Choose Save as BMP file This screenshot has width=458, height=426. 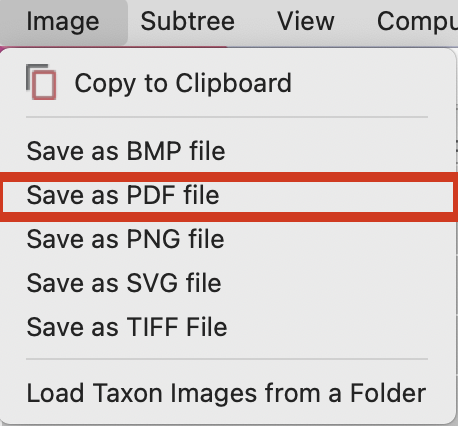point(126,151)
